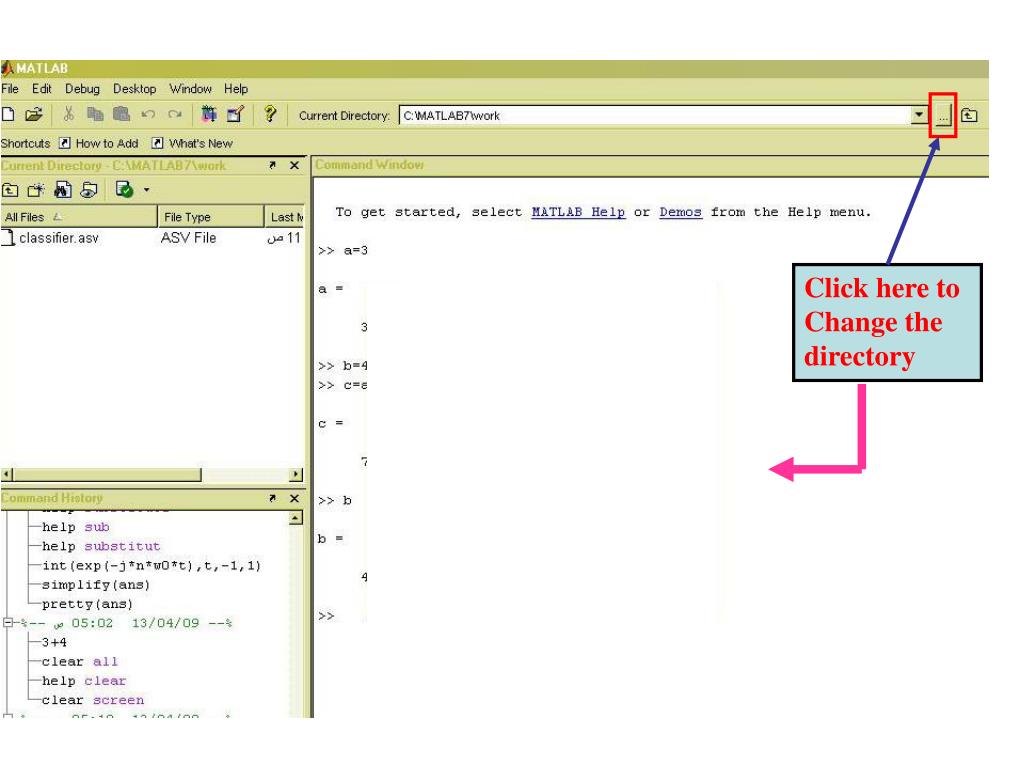Image resolution: width=1024 pixels, height=768 pixels.
Task: Select 'pretty(ans)' in Command History
Action: [88, 604]
